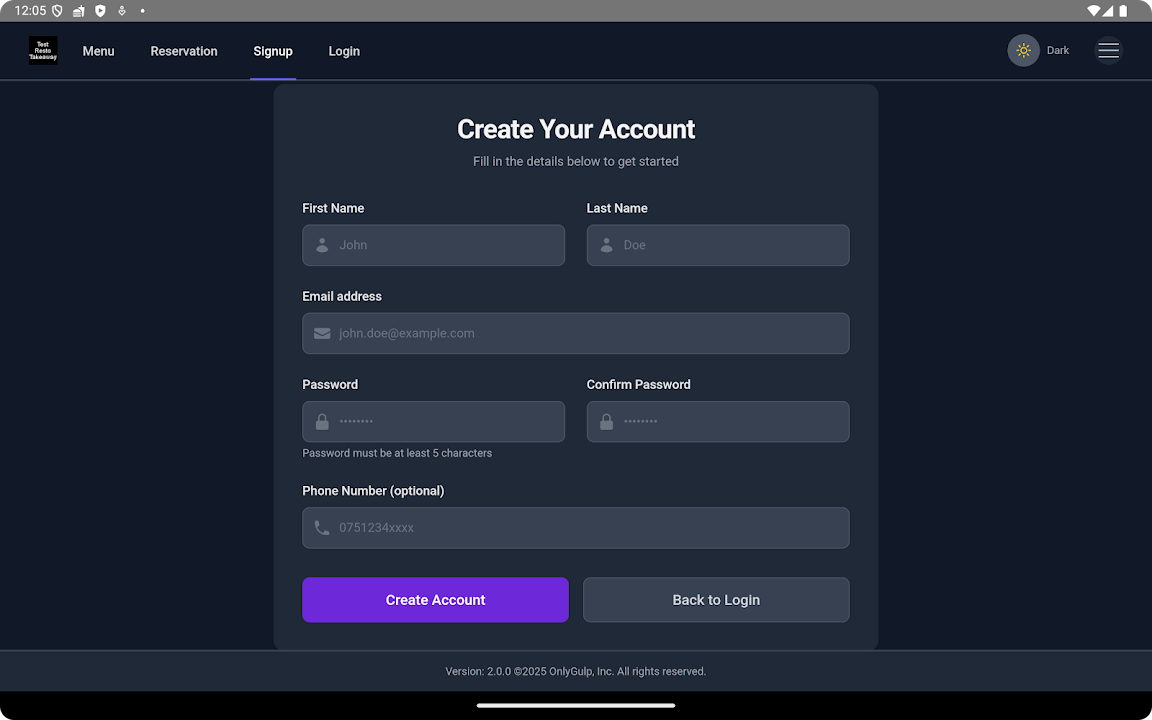Click the person icon in Last Name field

click(606, 245)
